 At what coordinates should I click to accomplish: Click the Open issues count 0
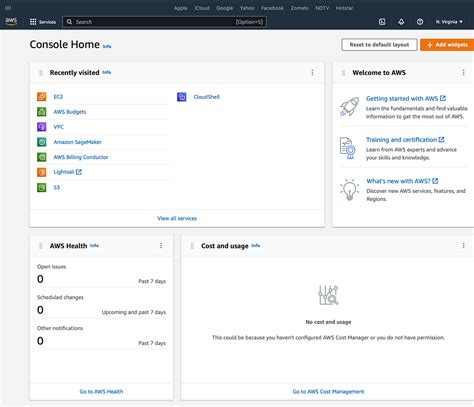(x=40, y=279)
